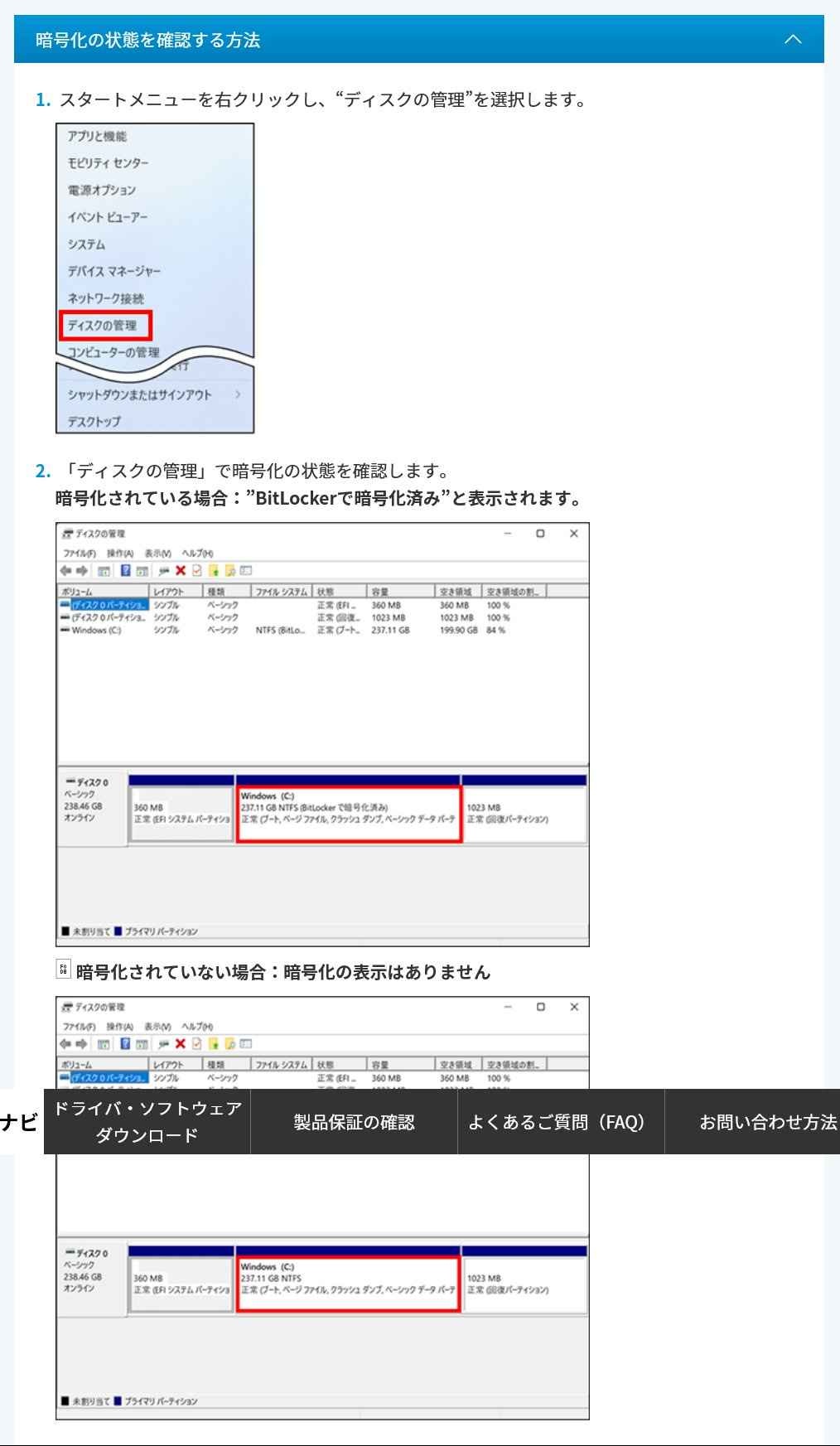840x1446 pixels.
Task: Click red X icon in second Disk Management toolbar
Action: pos(181,1043)
